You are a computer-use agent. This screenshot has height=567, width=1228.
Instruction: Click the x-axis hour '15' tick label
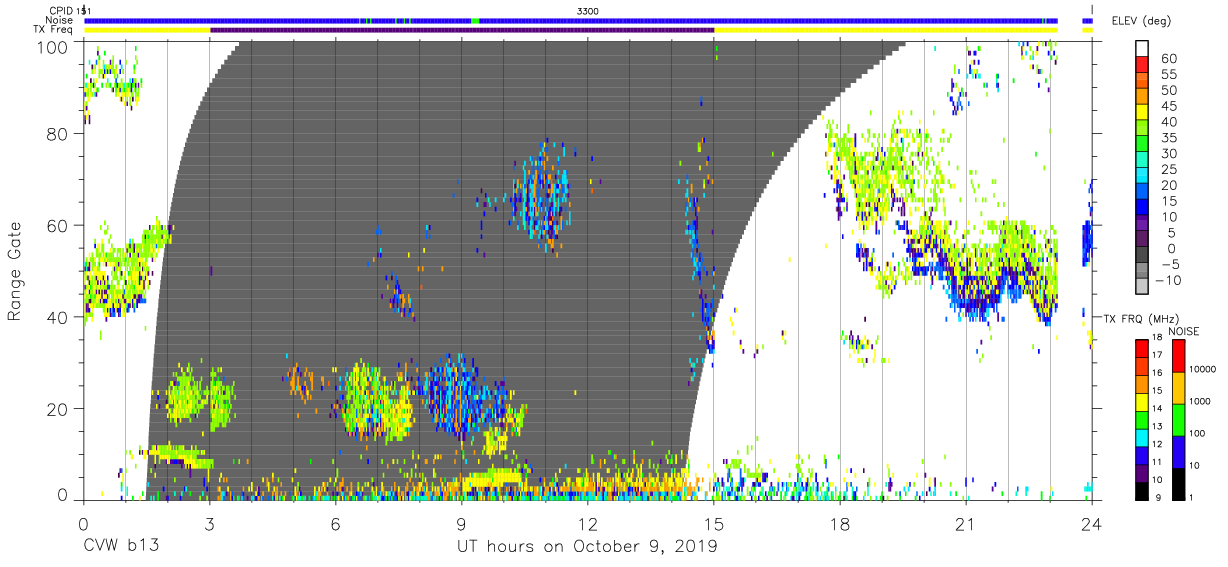click(x=714, y=523)
